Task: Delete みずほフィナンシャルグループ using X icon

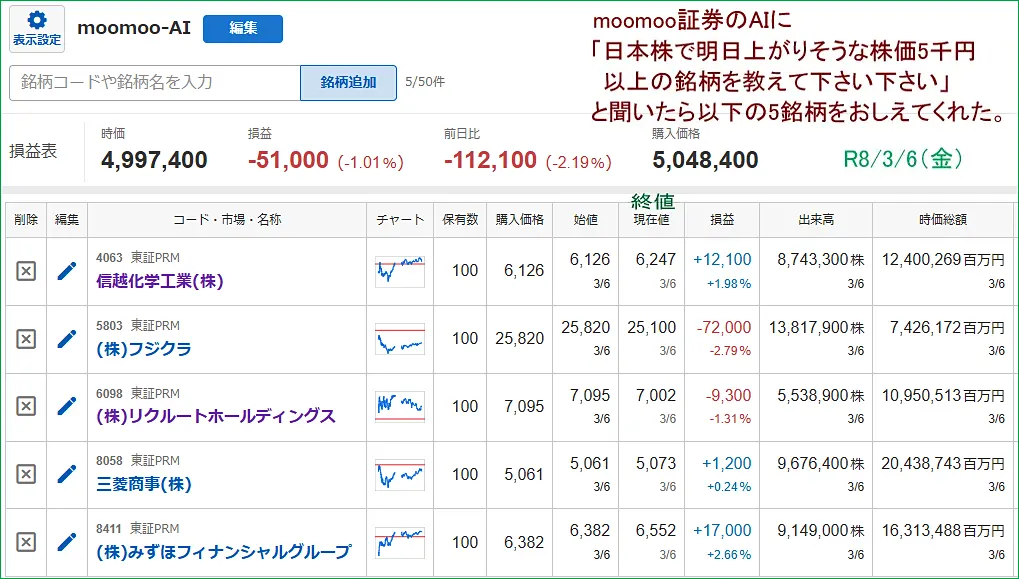Action: (x=25, y=541)
